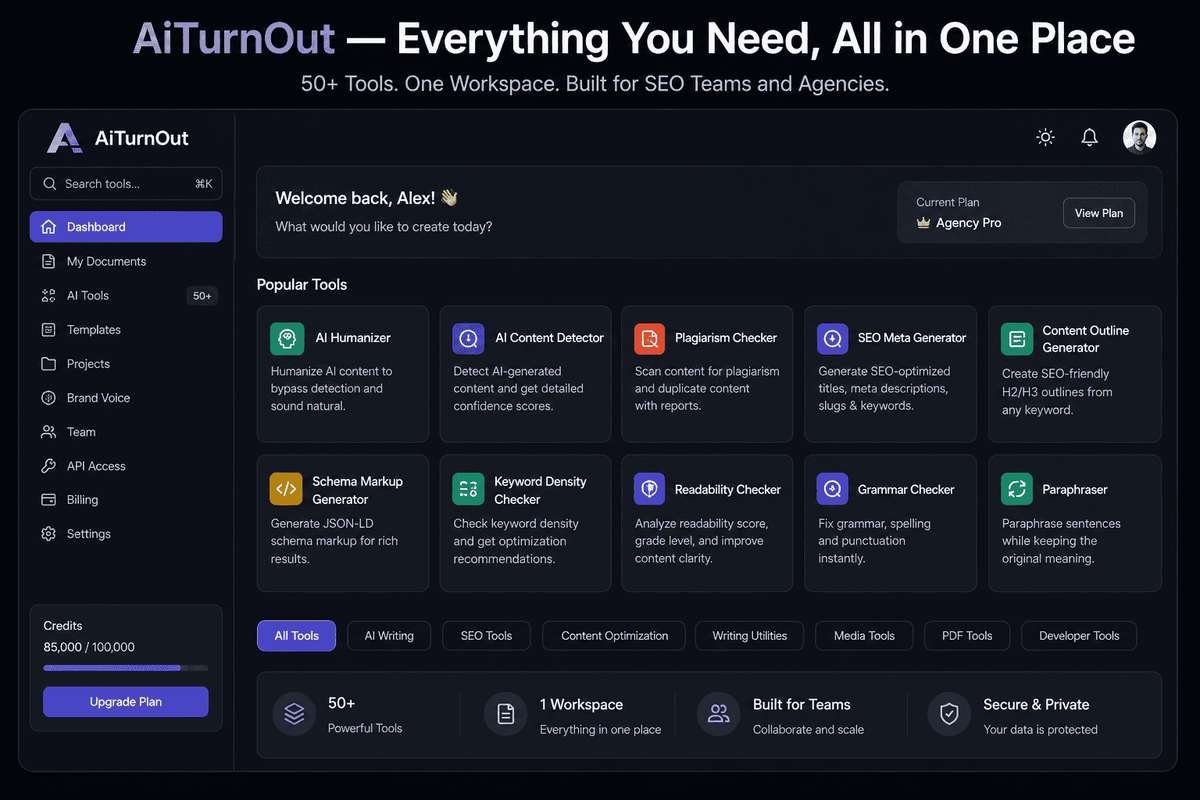Open the AI Content Detector icon
The image size is (1200, 800).
coord(468,338)
